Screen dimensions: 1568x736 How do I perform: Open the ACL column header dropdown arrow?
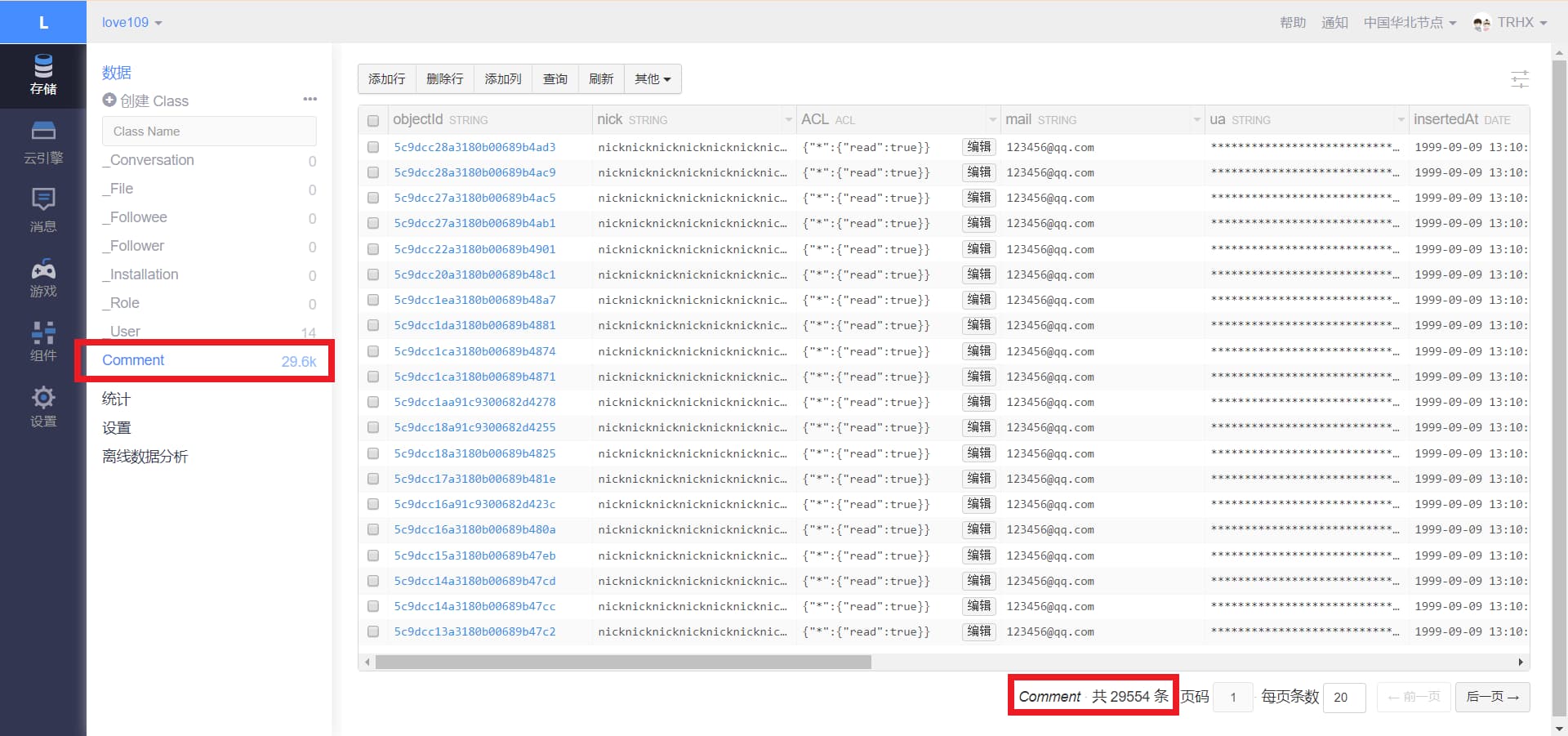tap(992, 120)
